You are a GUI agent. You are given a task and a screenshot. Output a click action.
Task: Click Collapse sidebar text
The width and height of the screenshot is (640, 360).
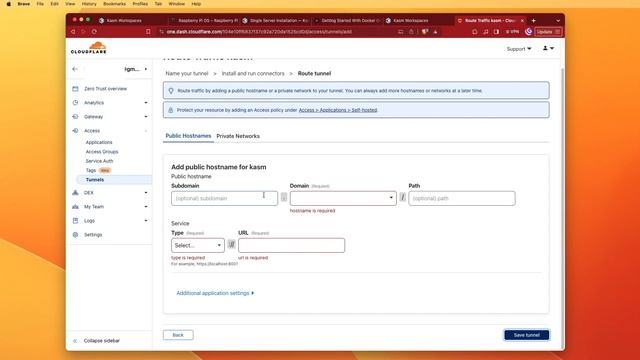[102, 340]
